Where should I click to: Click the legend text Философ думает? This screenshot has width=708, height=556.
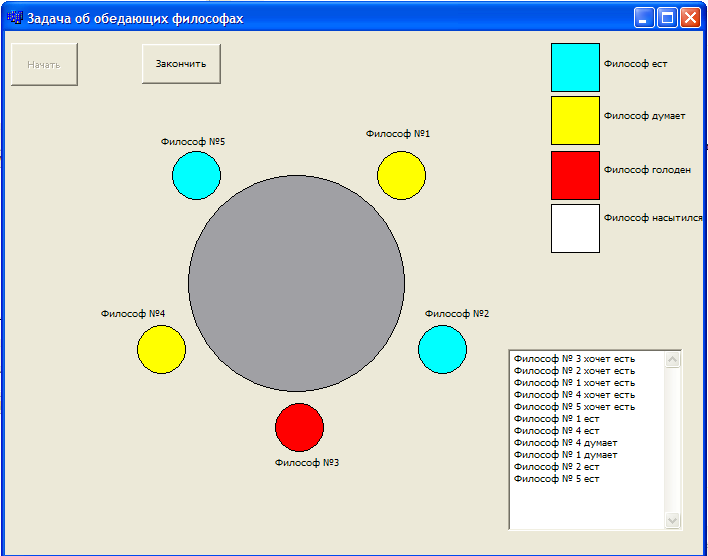pyautogui.click(x=644, y=116)
